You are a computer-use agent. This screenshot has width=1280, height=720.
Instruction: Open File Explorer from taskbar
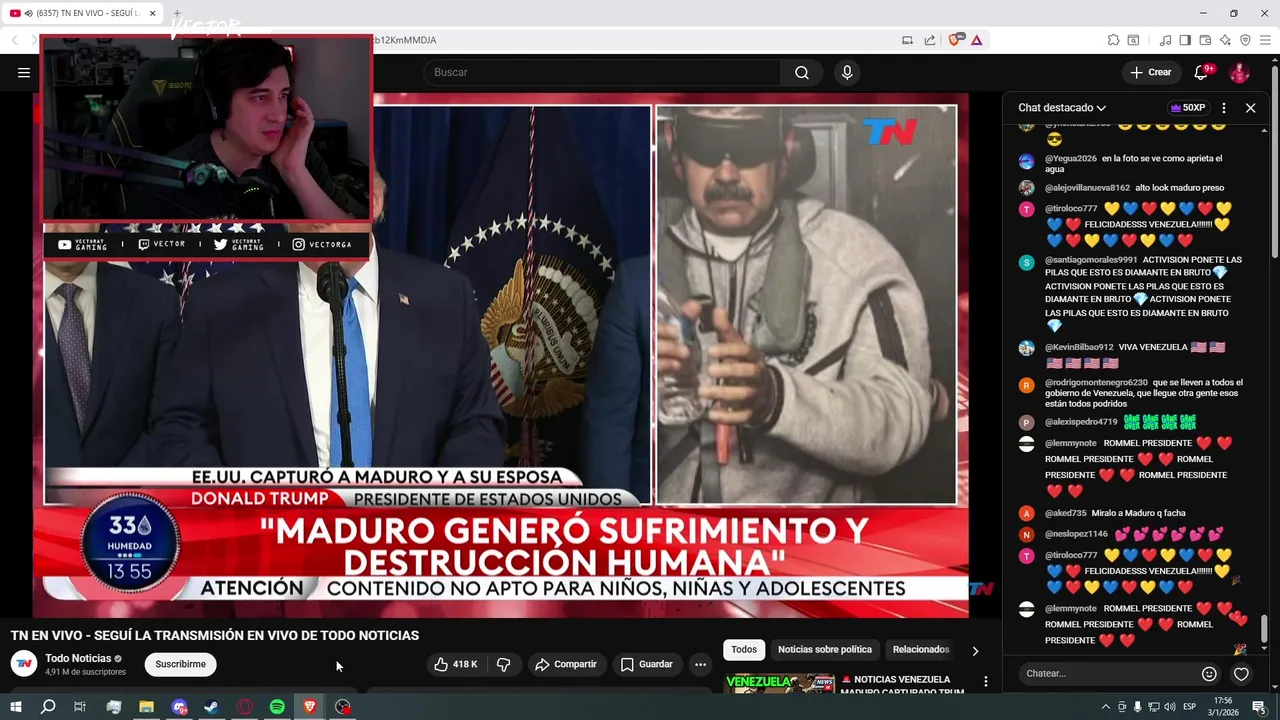(146, 707)
